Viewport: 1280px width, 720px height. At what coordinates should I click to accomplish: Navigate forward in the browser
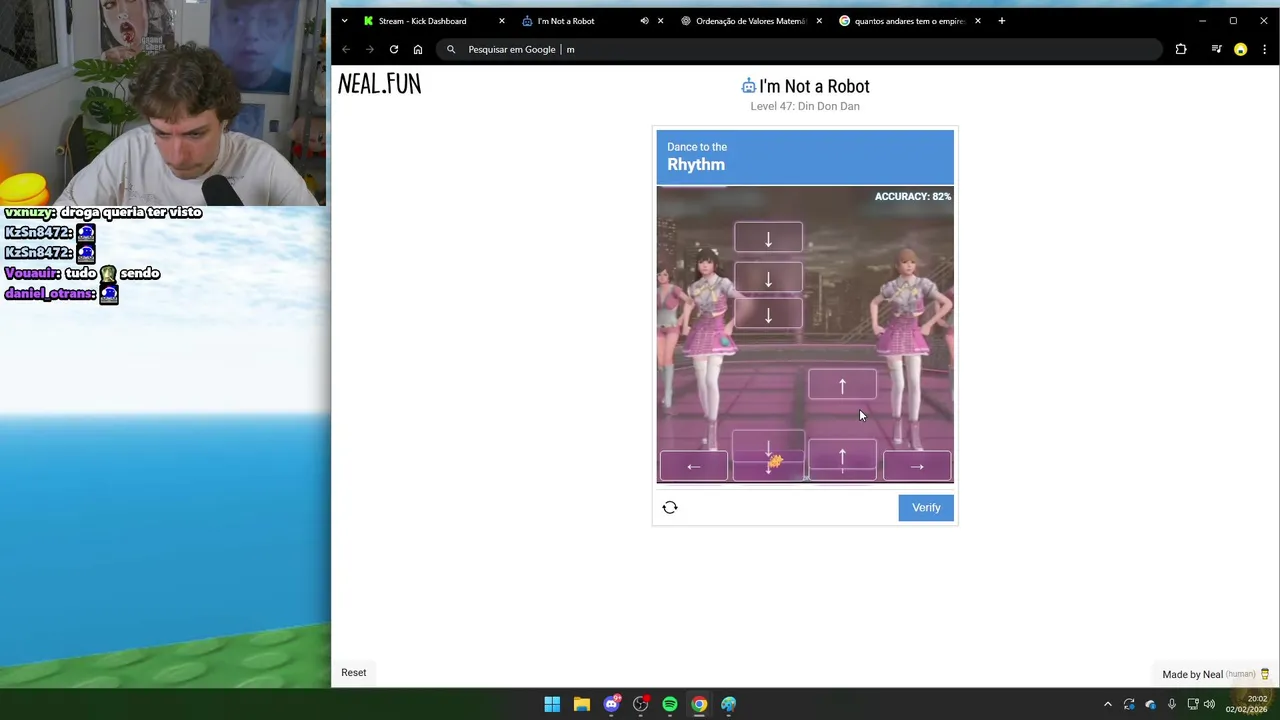coord(370,49)
